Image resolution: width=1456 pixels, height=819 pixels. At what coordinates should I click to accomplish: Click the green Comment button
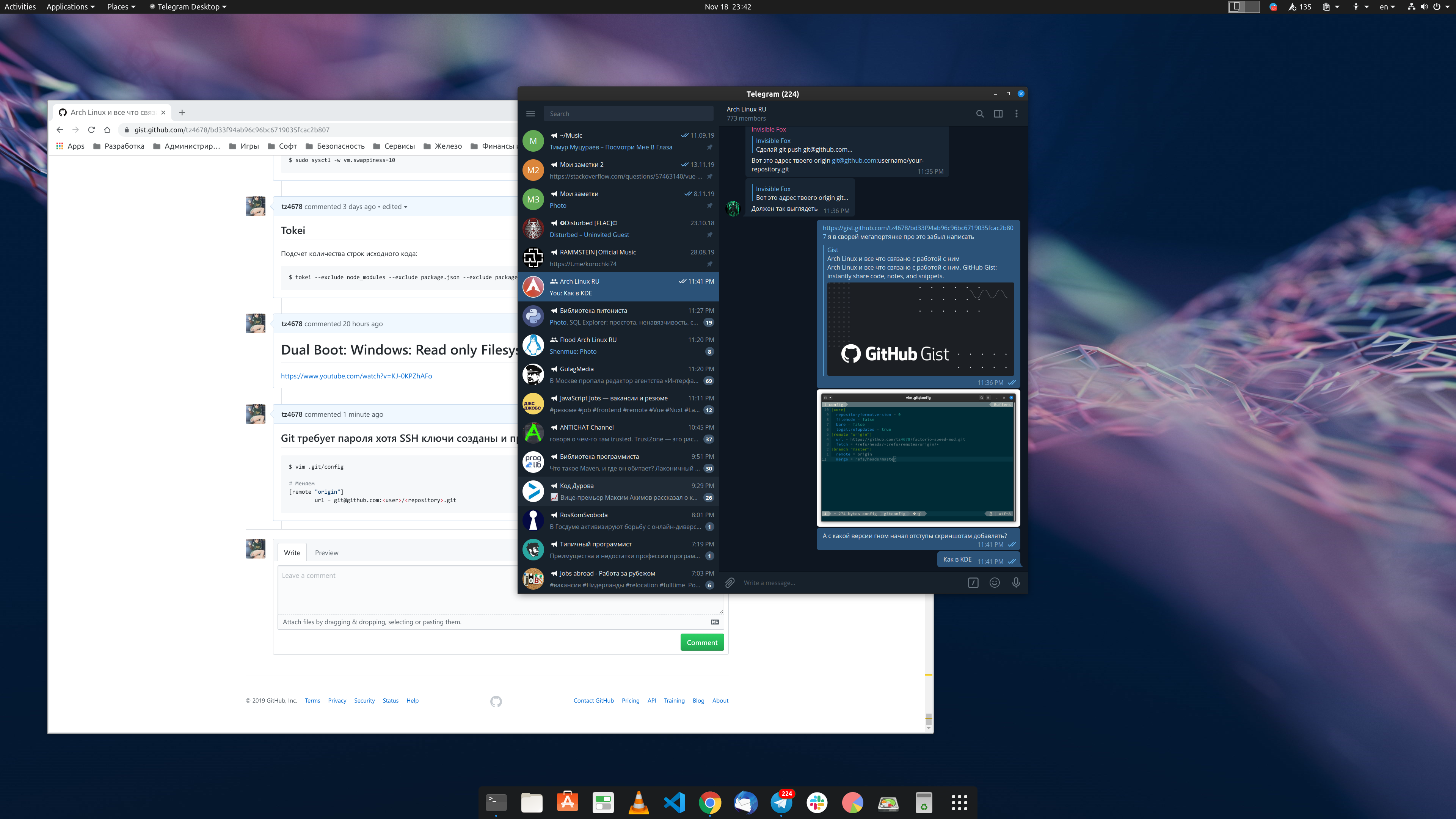click(702, 642)
